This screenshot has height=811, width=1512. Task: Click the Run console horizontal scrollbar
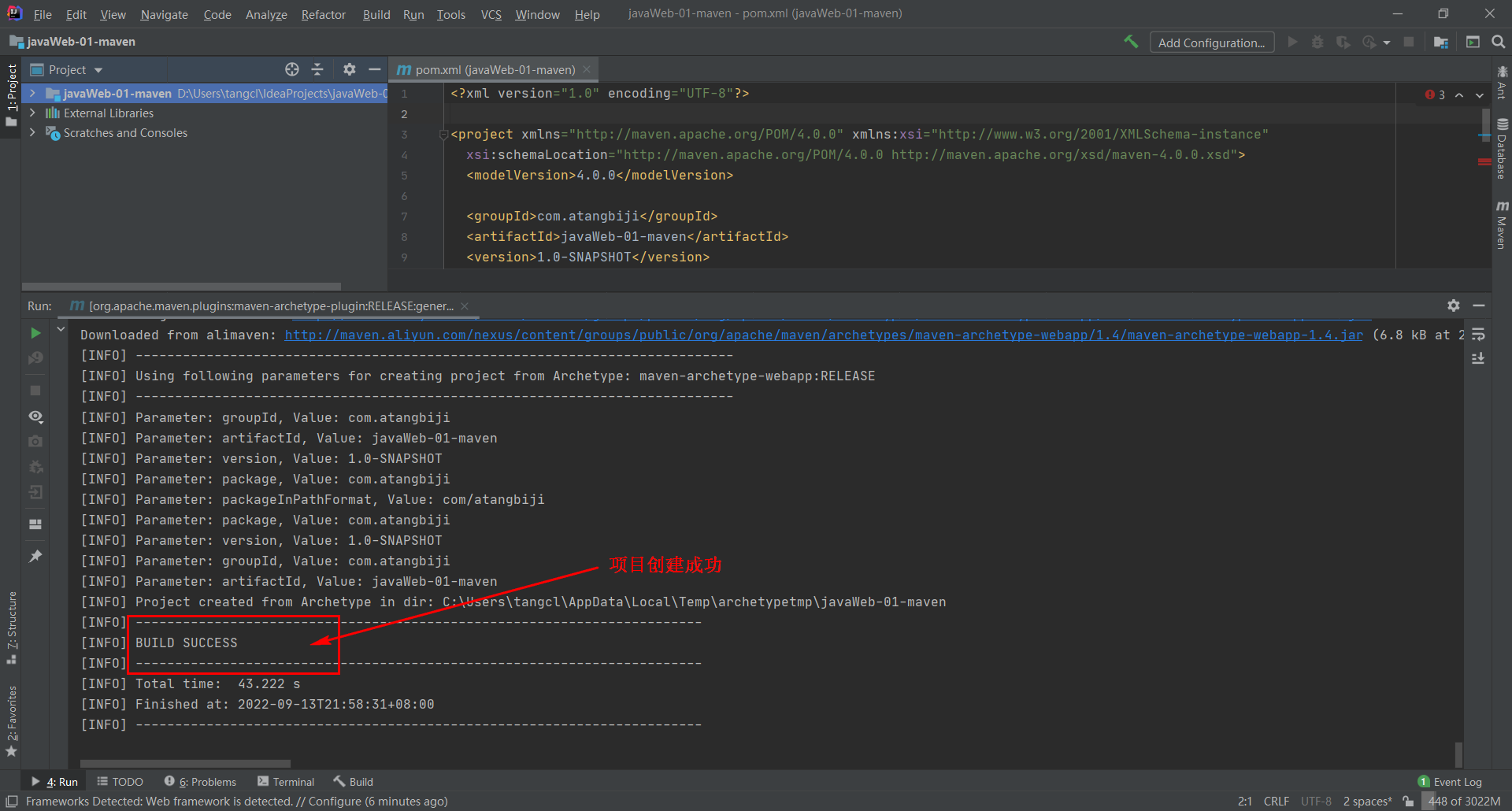[185, 763]
